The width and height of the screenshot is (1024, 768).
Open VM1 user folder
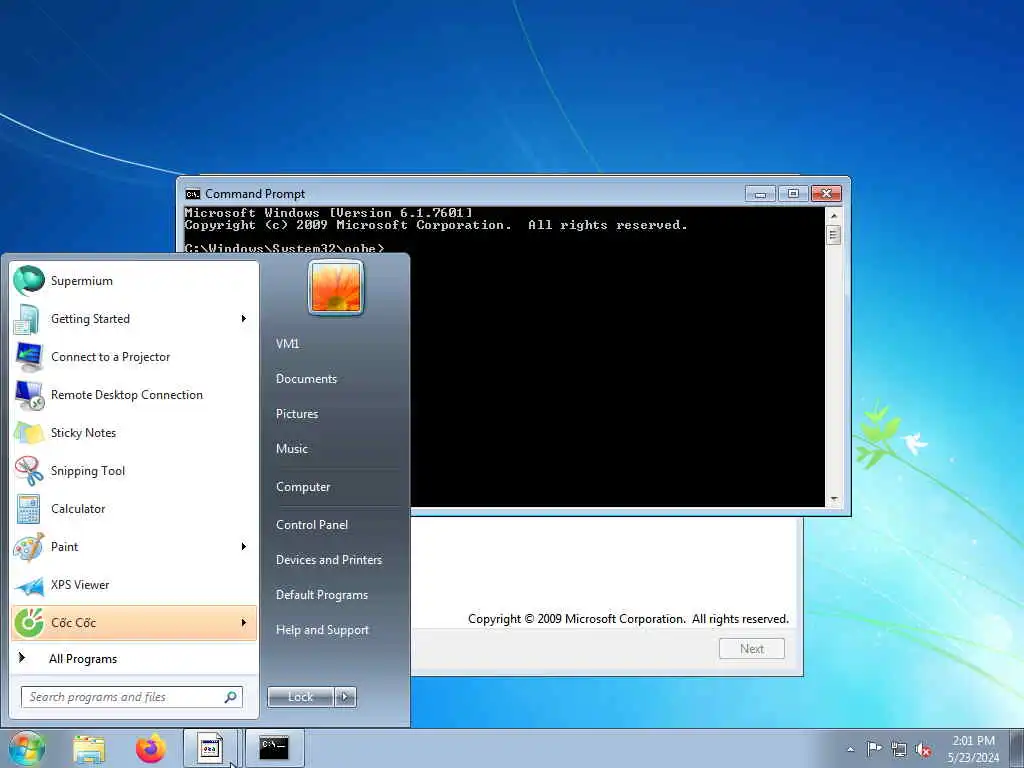coord(287,344)
